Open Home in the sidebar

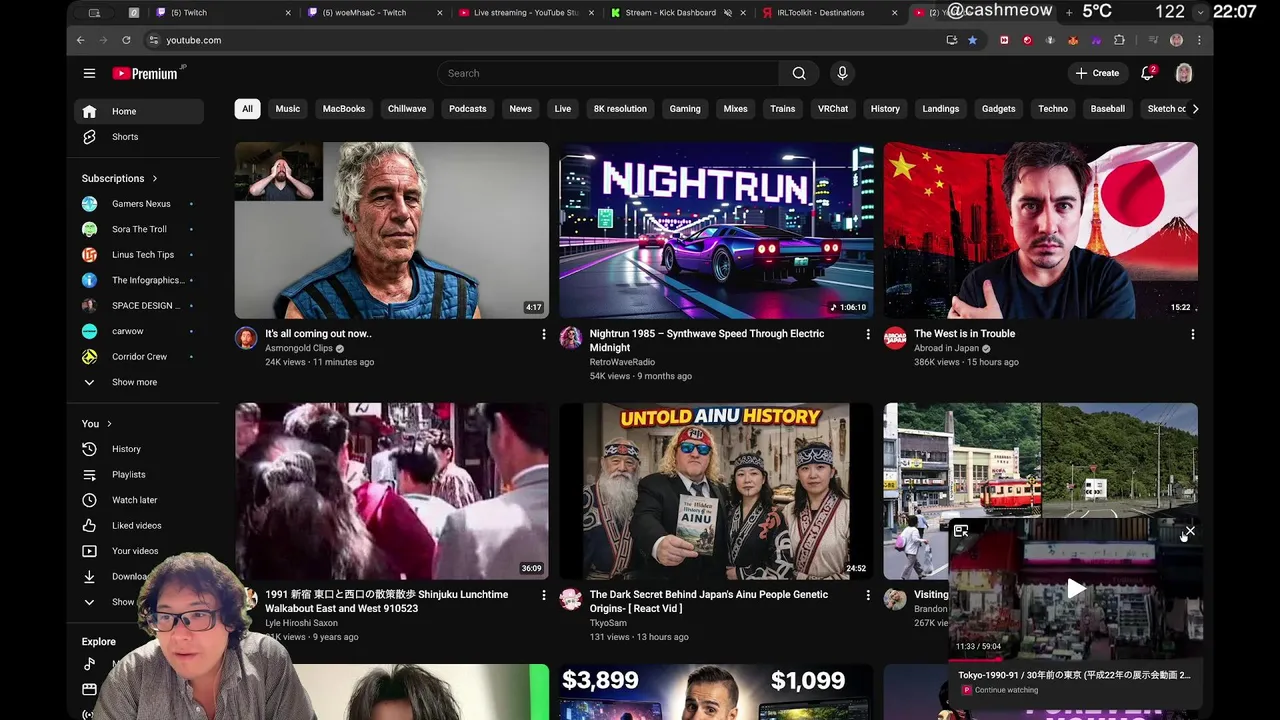point(139,111)
